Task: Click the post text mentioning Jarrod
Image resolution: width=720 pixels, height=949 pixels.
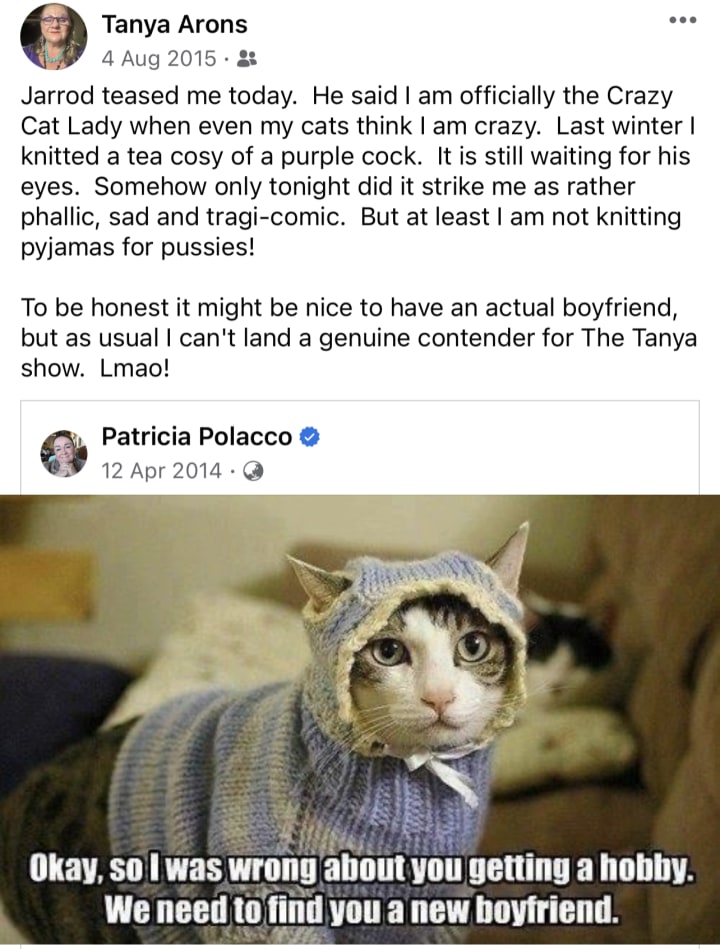Action: point(358,171)
